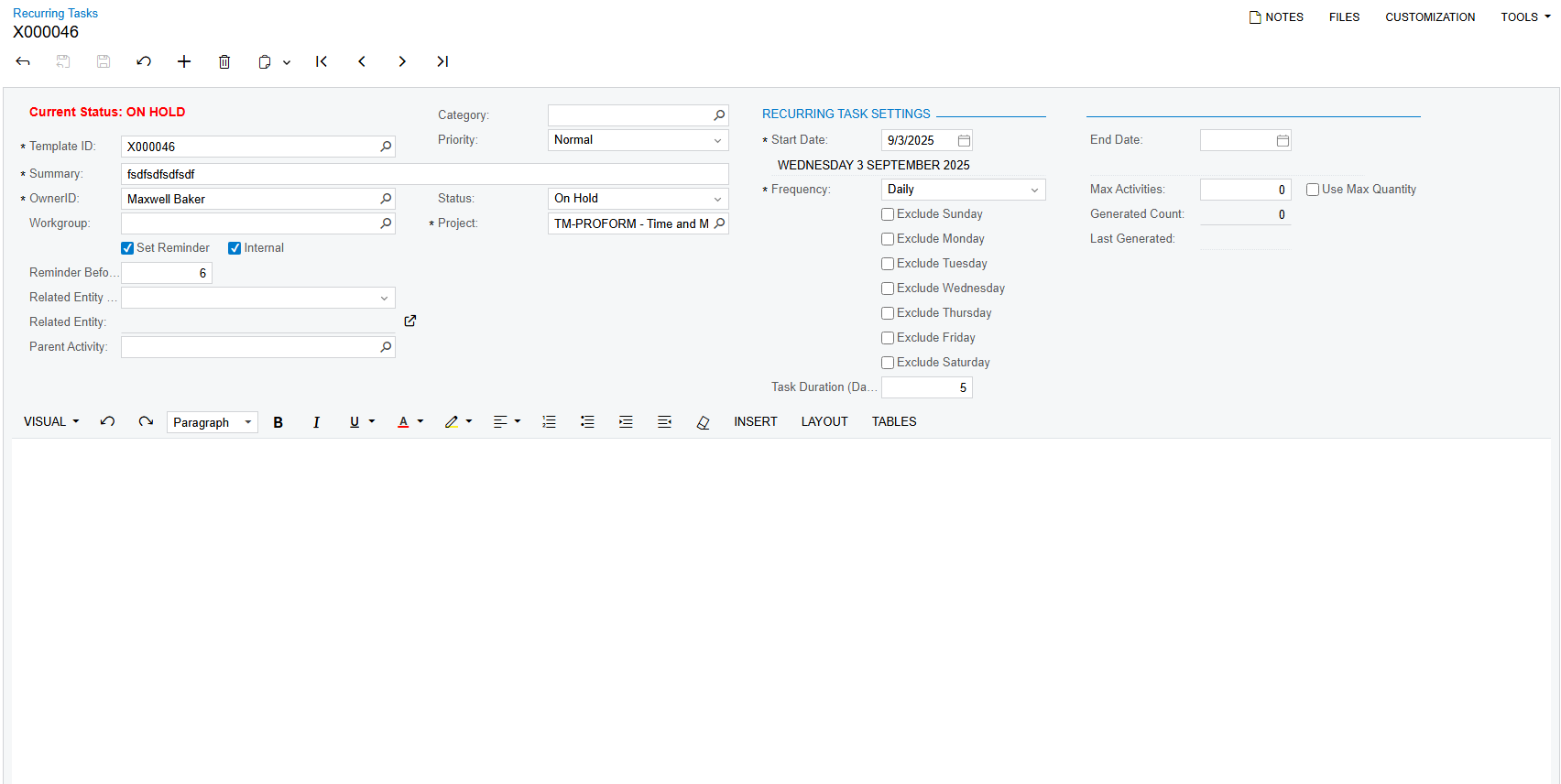The image size is (1561, 784).
Task: Open the Start Date calendar picker
Action: pos(964,140)
